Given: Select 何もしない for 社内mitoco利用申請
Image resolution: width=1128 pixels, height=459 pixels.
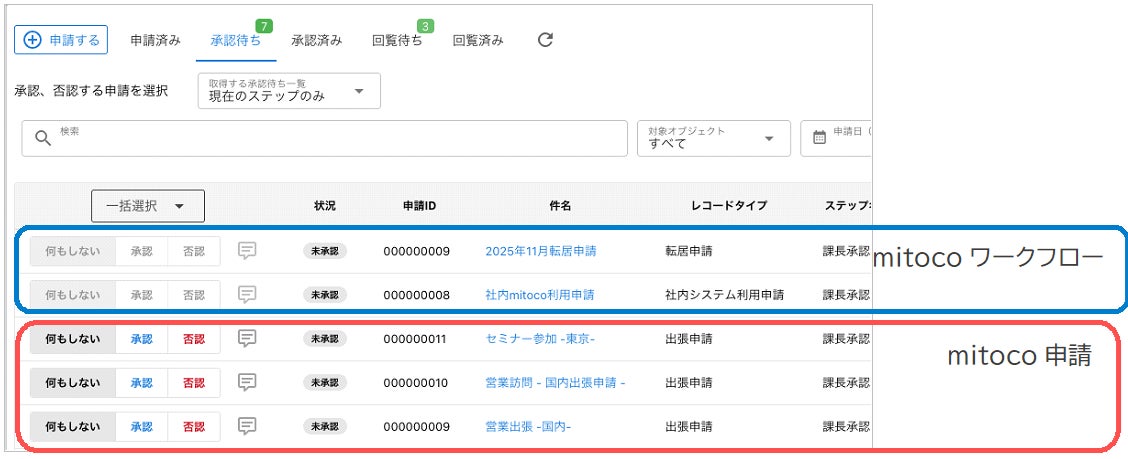Looking at the screenshot, I should 73,295.
